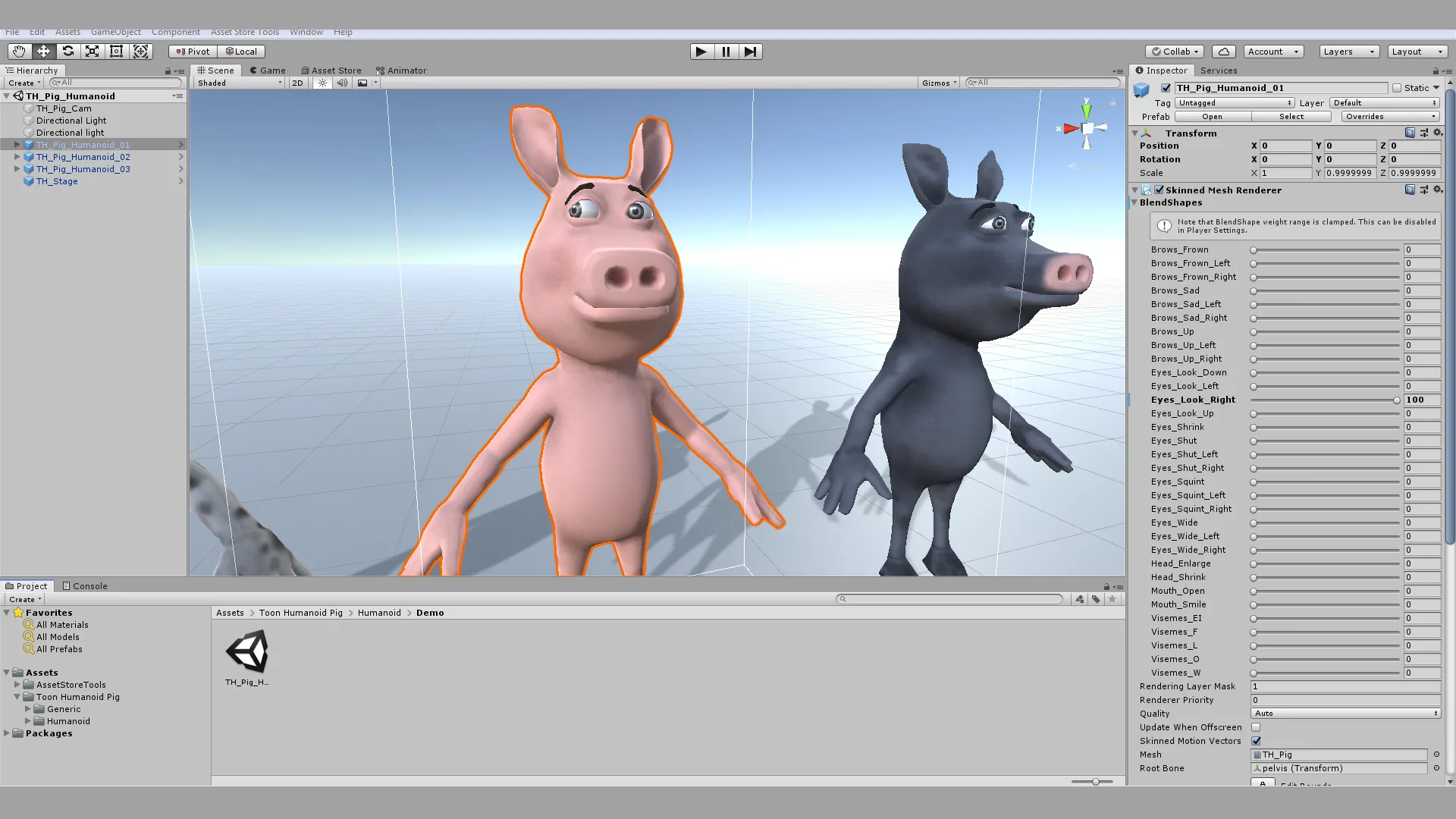Toggle the object active checkbox
The image size is (1456, 819).
pyautogui.click(x=1166, y=88)
